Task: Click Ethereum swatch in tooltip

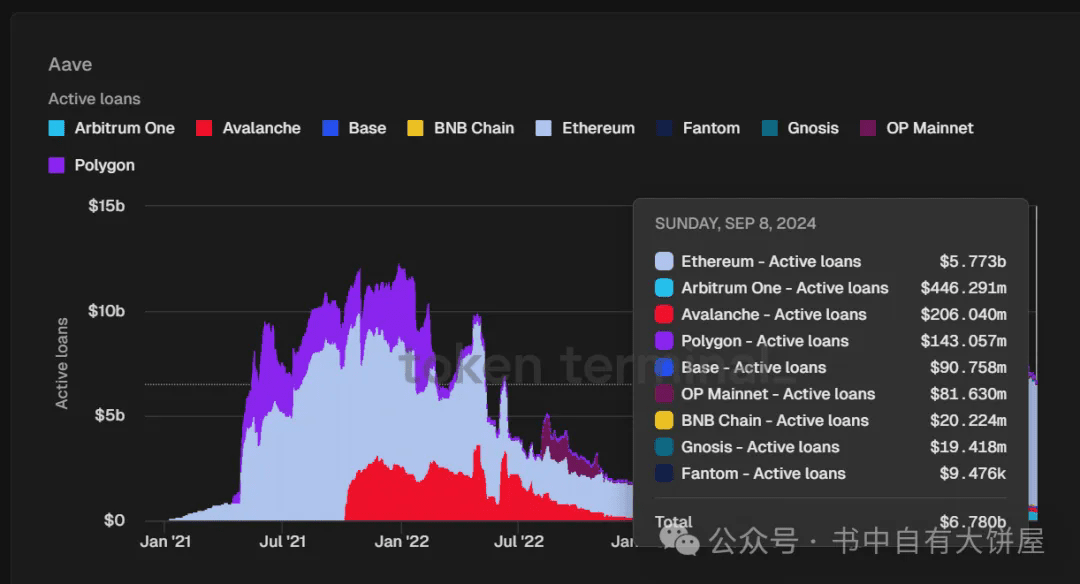Action: click(x=664, y=261)
